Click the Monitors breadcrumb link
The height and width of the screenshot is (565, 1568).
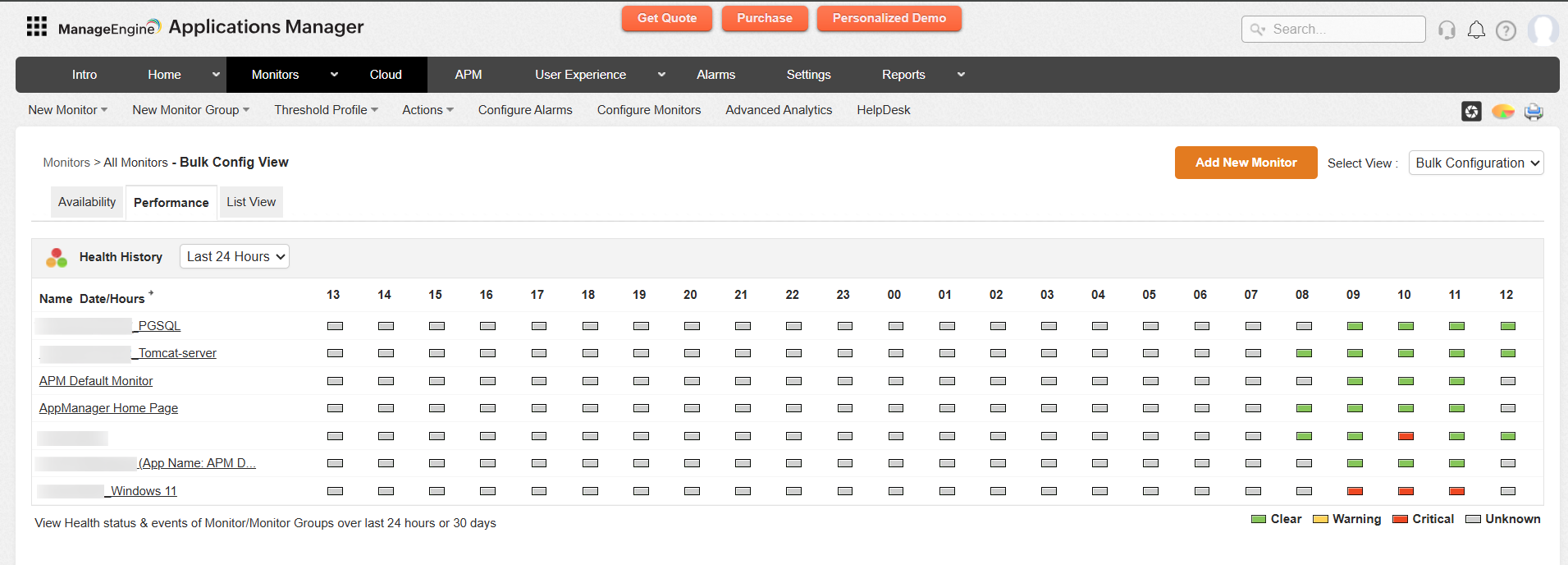coord(66,163)
